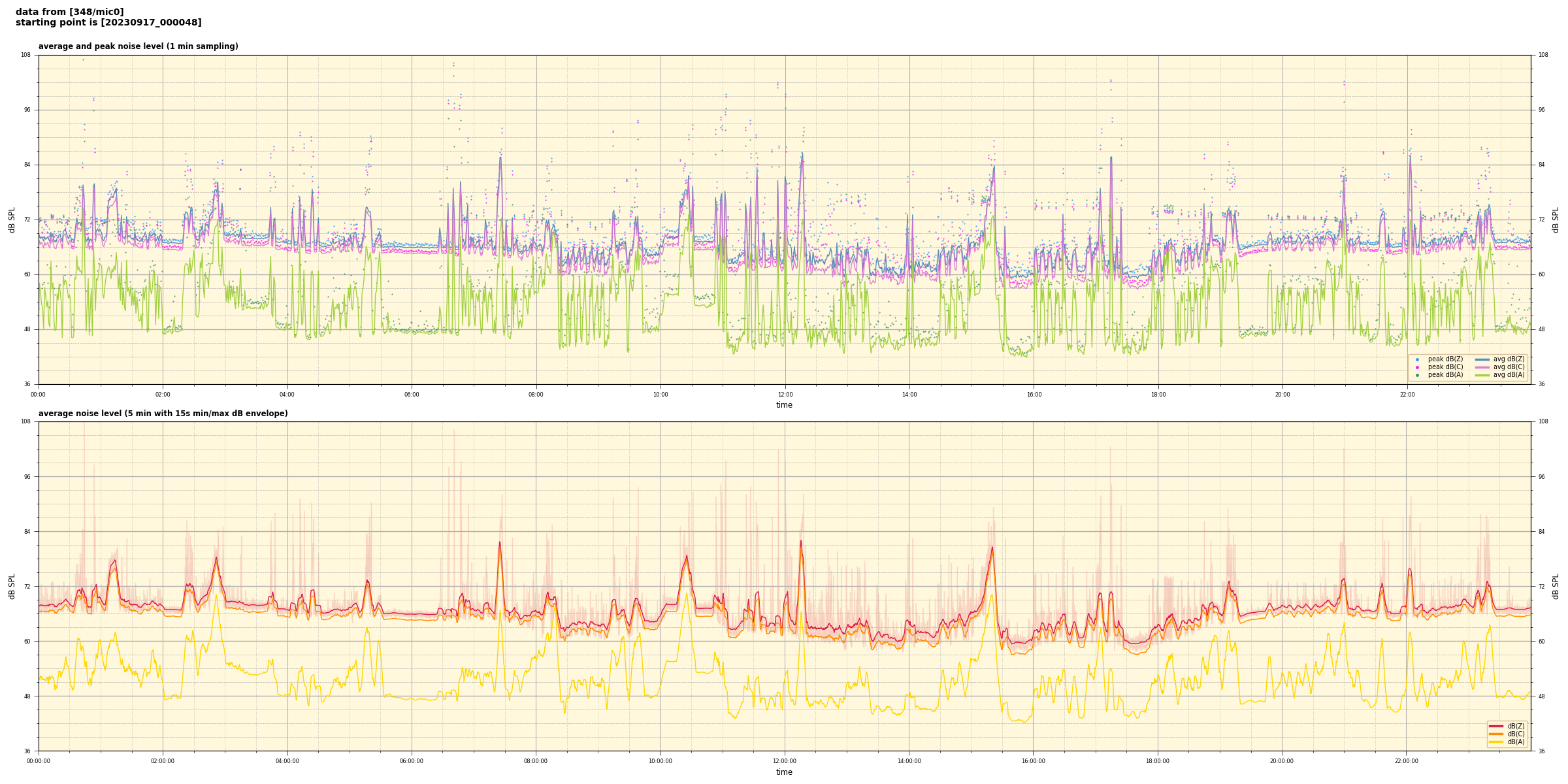This screenshot has width=1568, height=784.
Task: Click the 06:00:00 tick on bottom chart's axis
Action: pyautogui.click(x=412, y=761)
